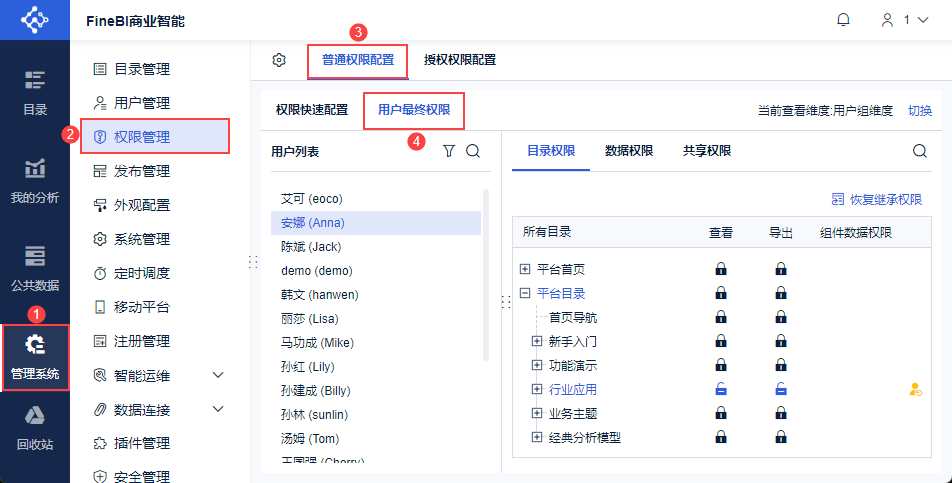Toggle 导出 lock for 经典分析模型
This screenshot has width=952, height=483.
pos(781,437)
